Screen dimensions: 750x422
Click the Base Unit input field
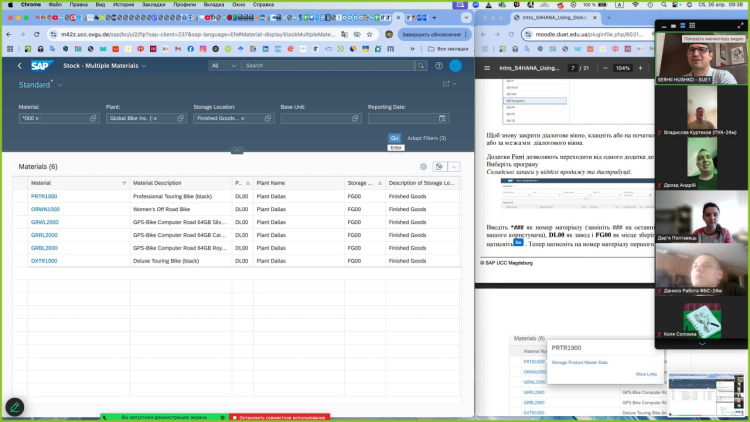316,118
